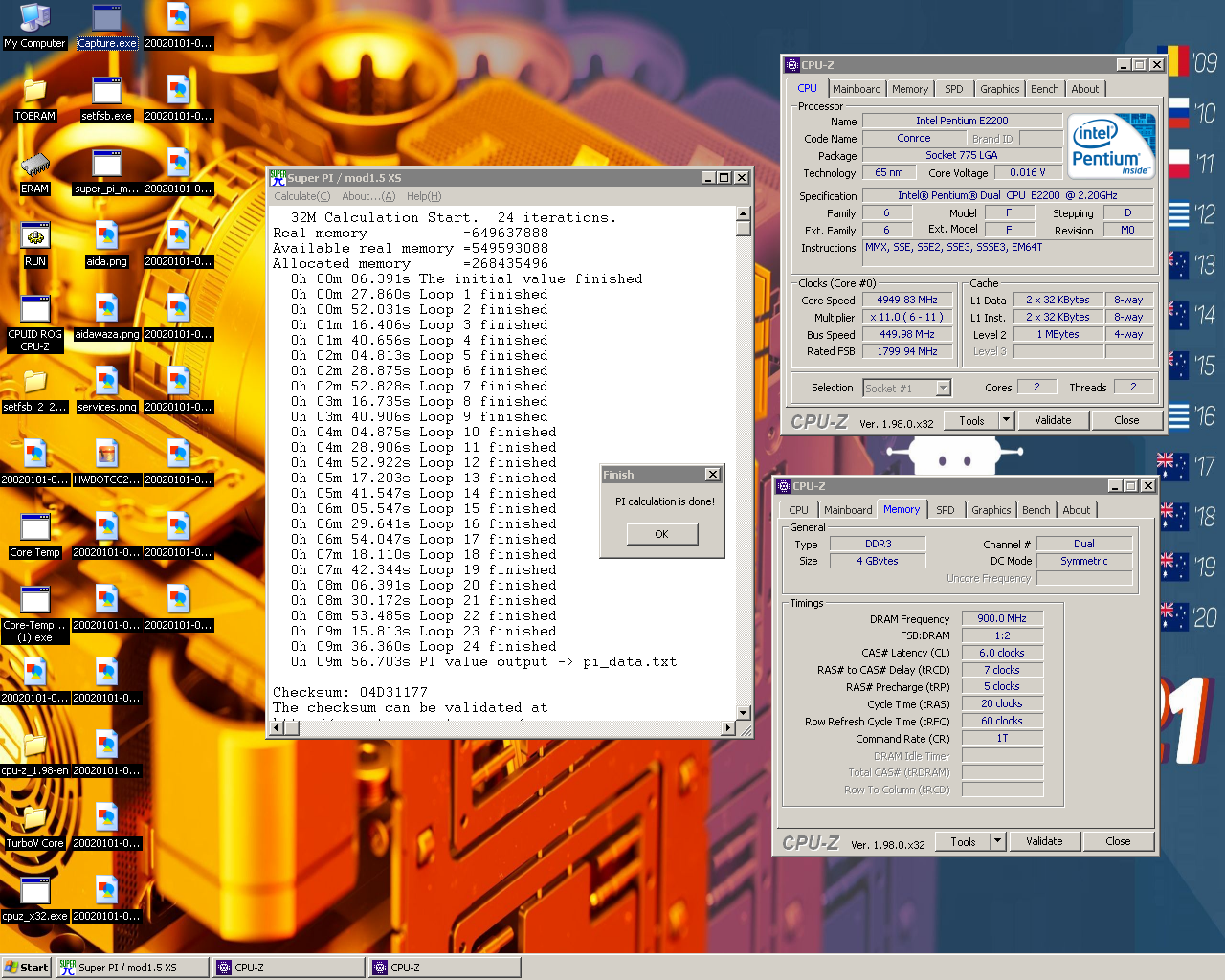Click the Start button on taskbar
Image resolution: width=1225 pixels, height=980 pixels.
26,968
